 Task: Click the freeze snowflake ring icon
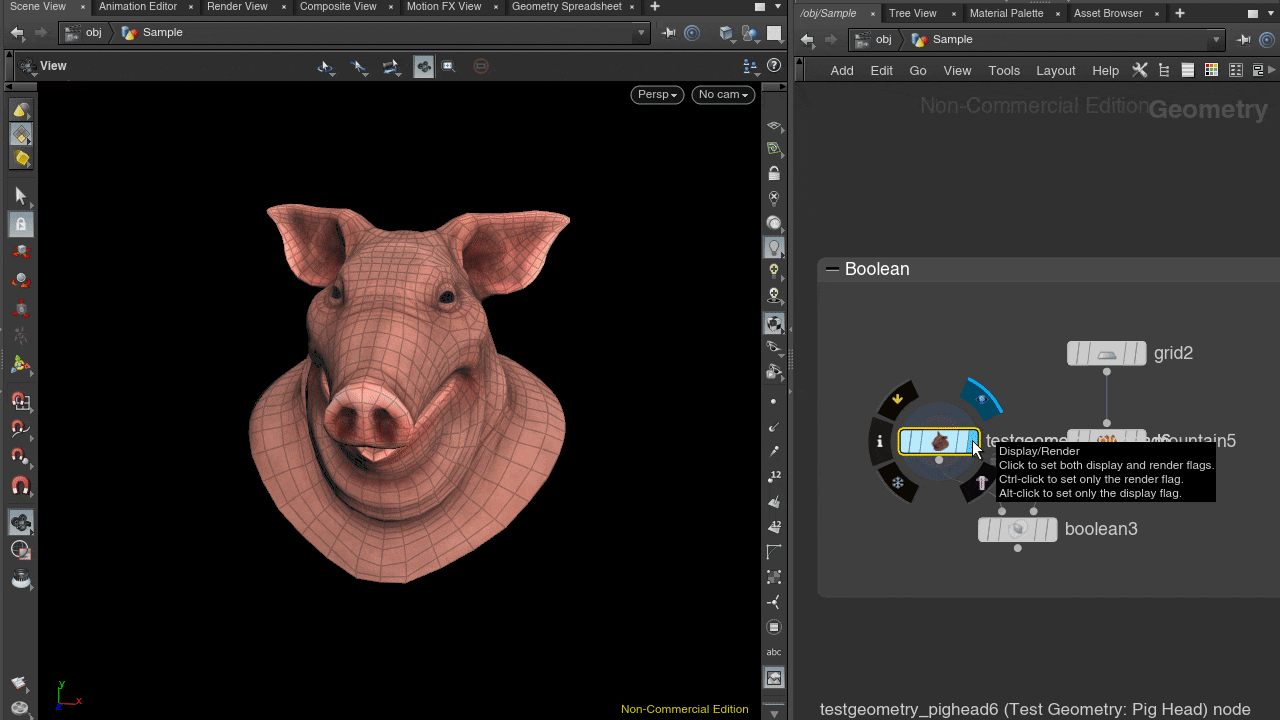898,483
